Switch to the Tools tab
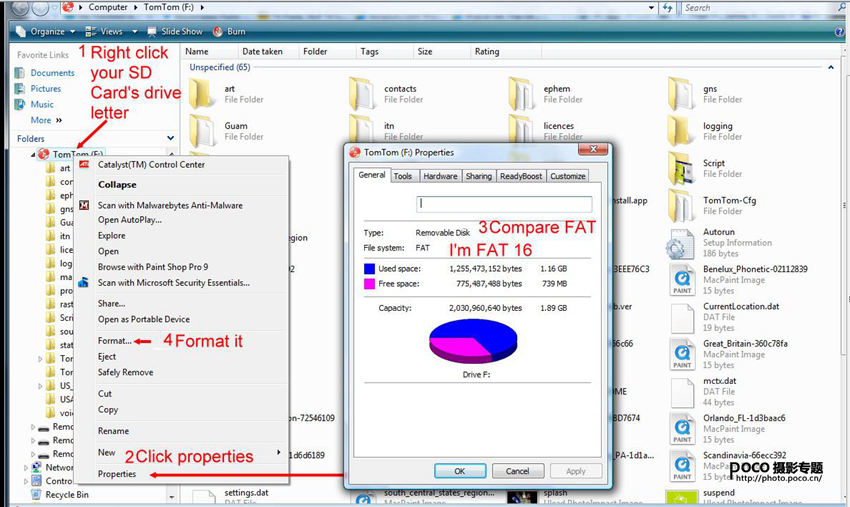 point(403,176)
